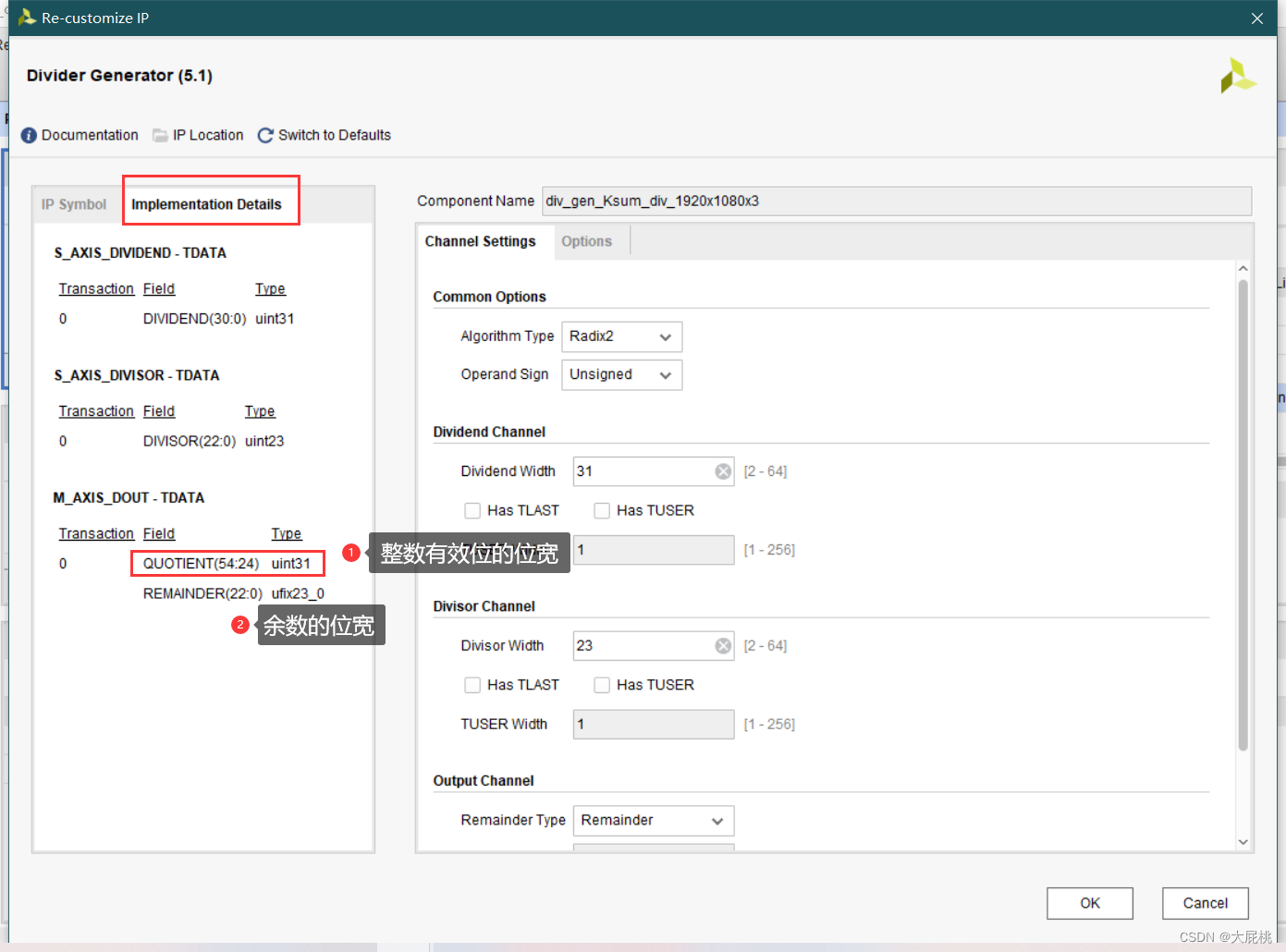Click the Dividend Width input field
The image size is (1286, 952).
click(654, 471)
